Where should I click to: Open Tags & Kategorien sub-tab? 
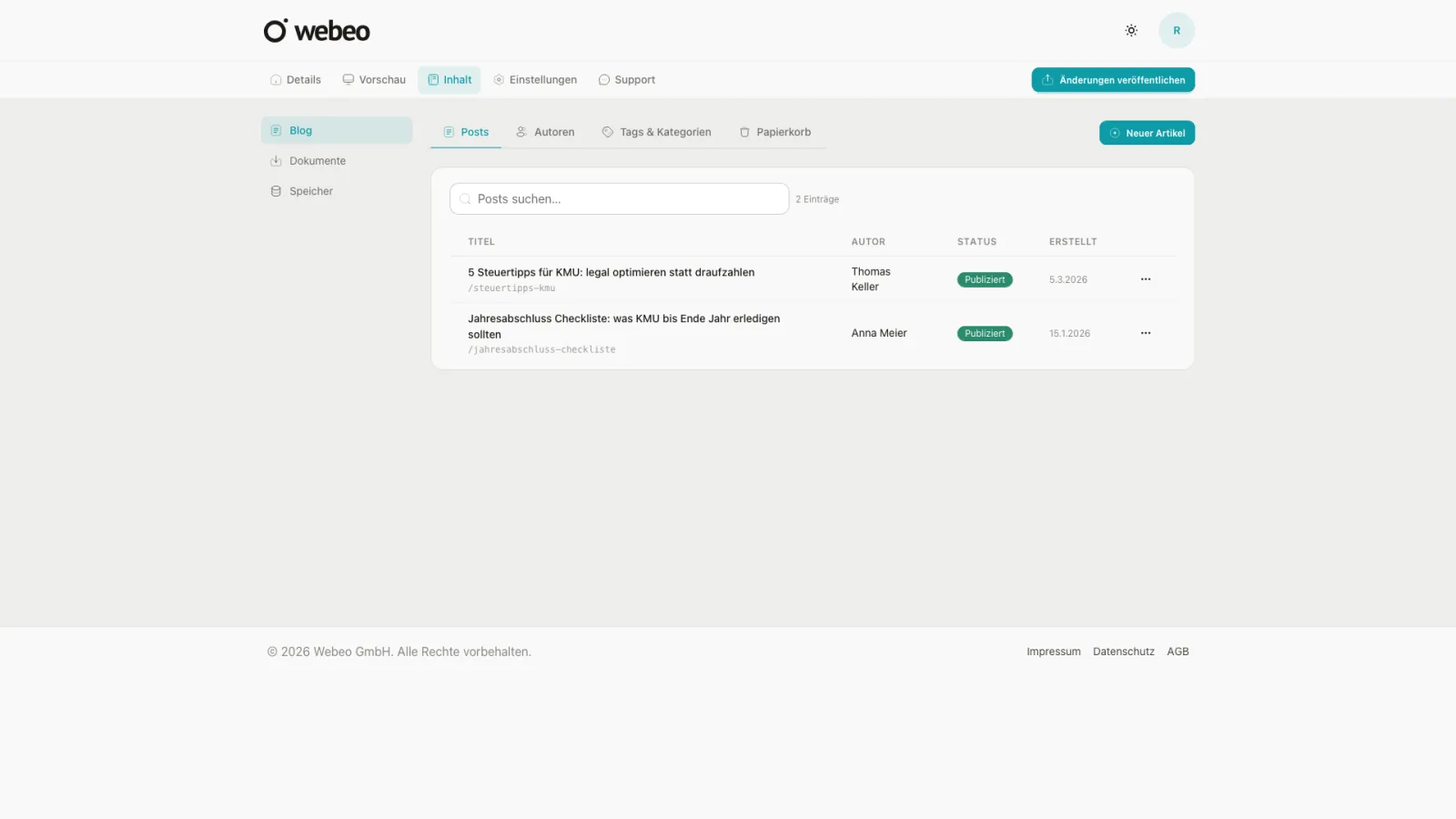coord(657,132)
